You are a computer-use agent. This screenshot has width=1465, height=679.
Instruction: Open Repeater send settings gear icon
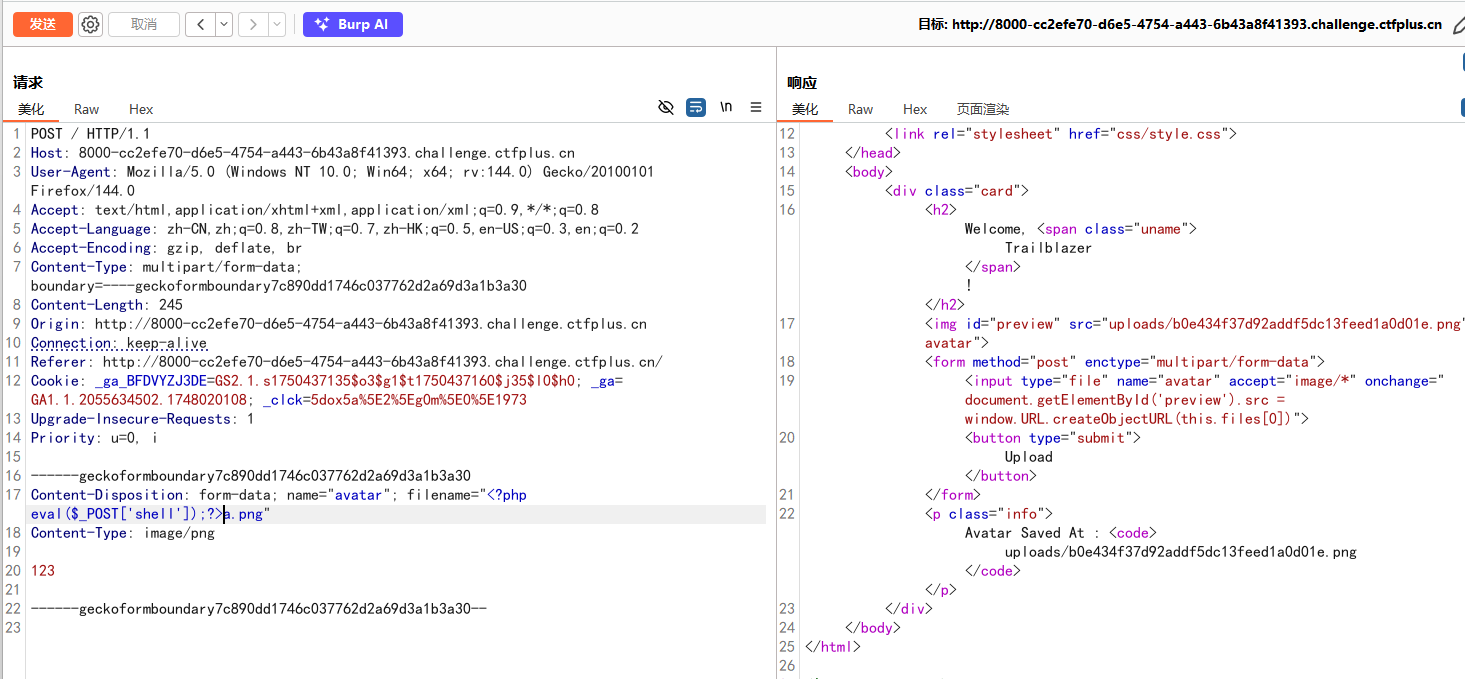[x=90, y=25]
